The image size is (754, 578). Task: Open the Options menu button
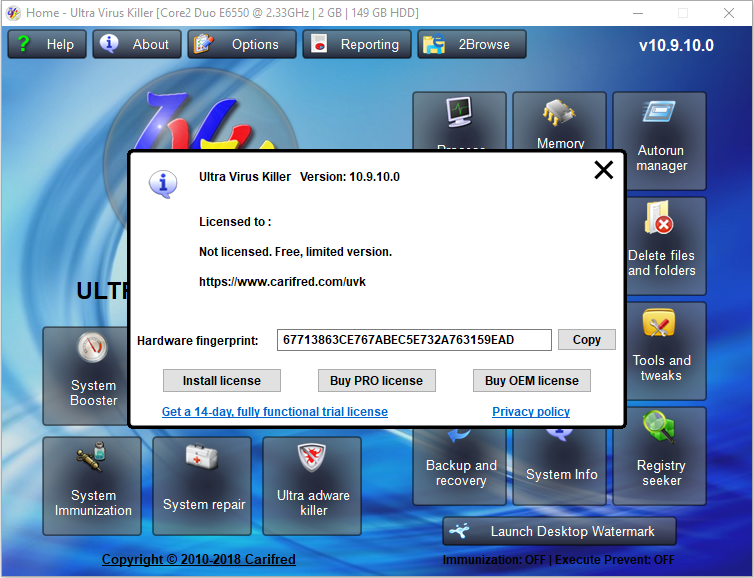[242, 44]
